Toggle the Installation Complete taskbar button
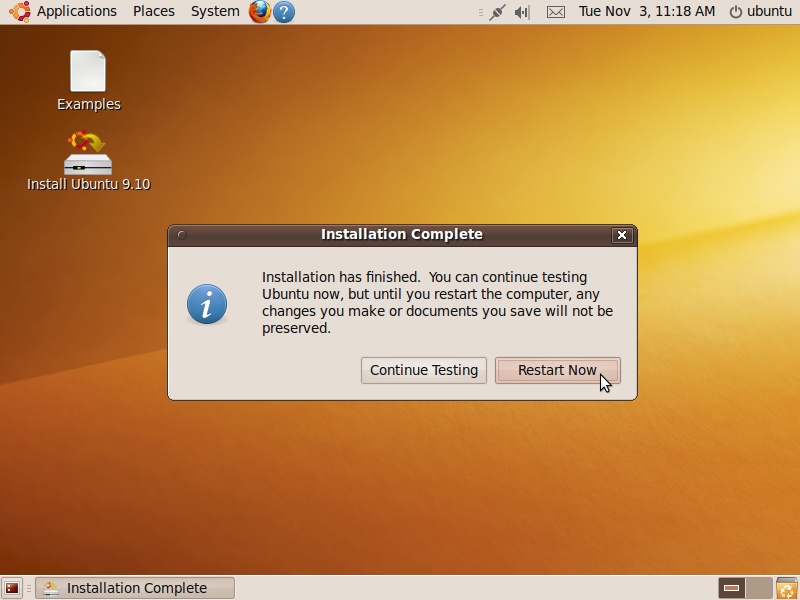 pyautogui.click(x=135, y=588)
